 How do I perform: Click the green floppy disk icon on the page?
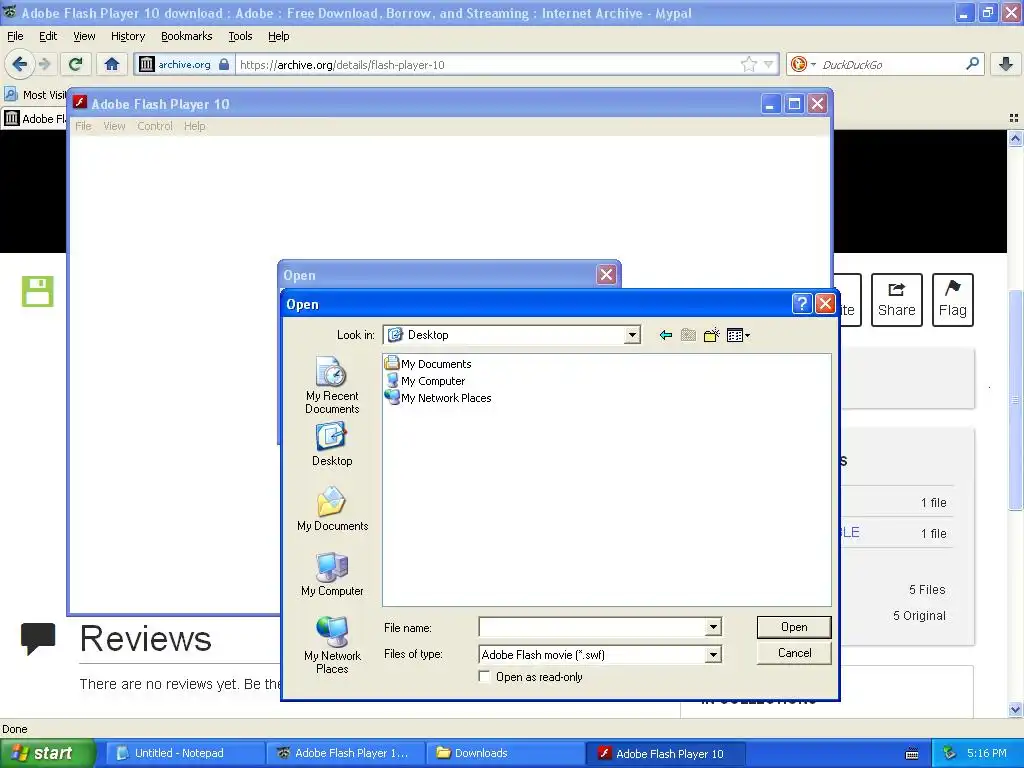(x=37, y=291)
